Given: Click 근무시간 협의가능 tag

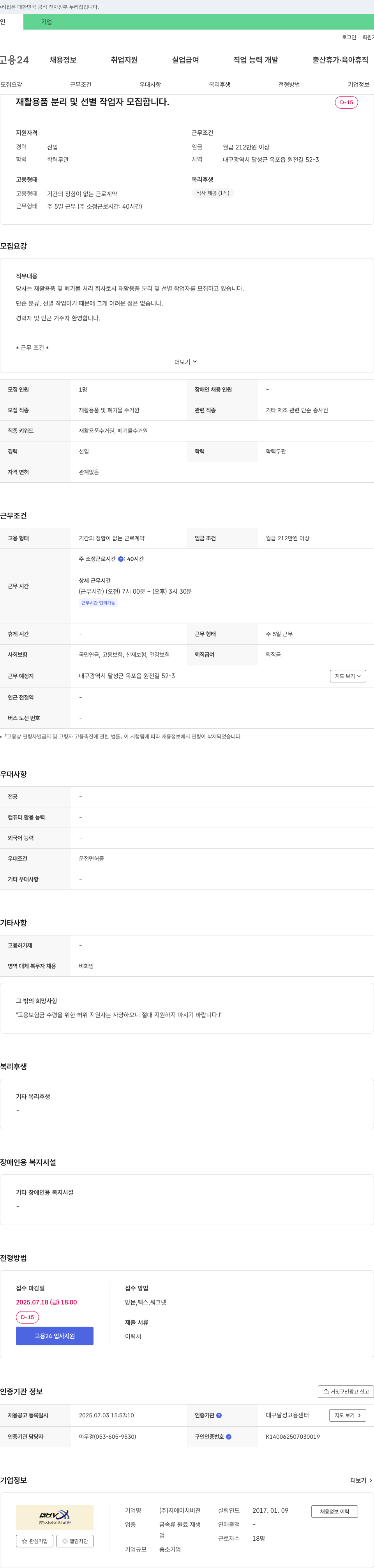Looking at the screenshot, I should [98, 603].
